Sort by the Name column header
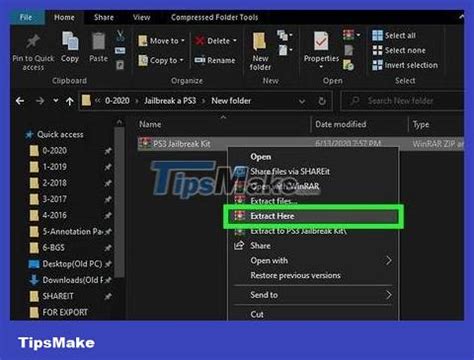 pyautogui.click(x=150, y=124)
